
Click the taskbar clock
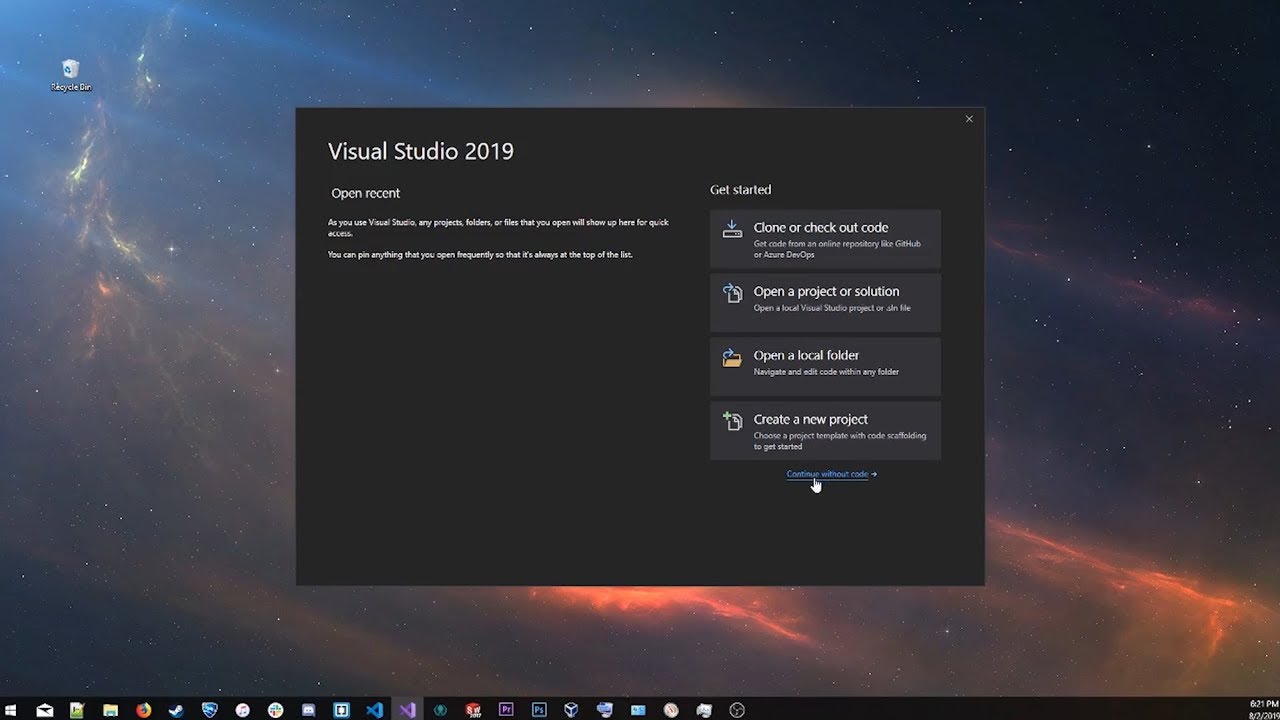[1263, 710]
